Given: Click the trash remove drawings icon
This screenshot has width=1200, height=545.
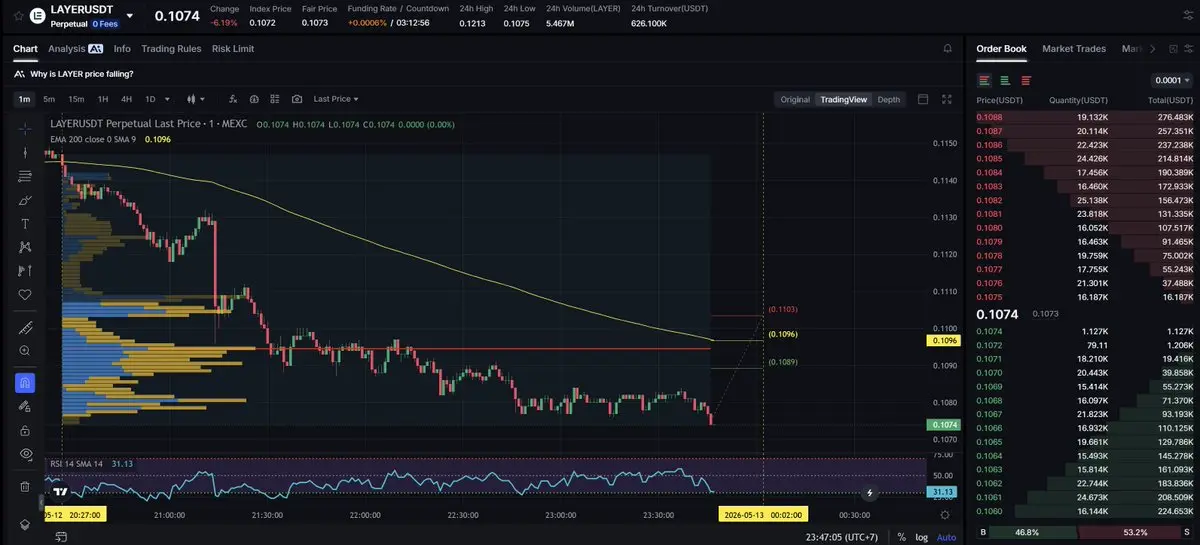Looking at the screenshot, I should pyautogui.click(x=25, y=487).
